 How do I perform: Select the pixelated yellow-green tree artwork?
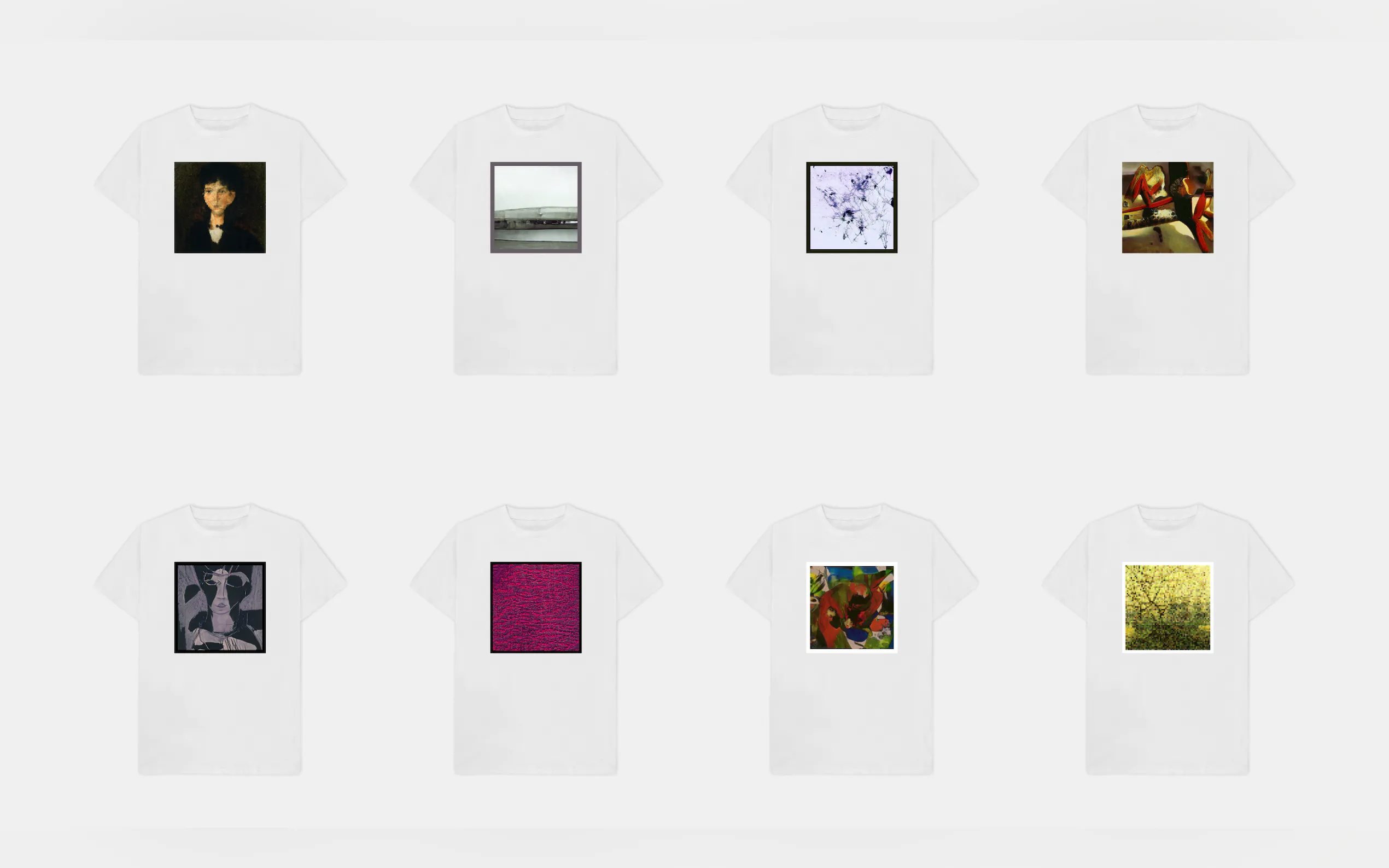[1168, 607]
